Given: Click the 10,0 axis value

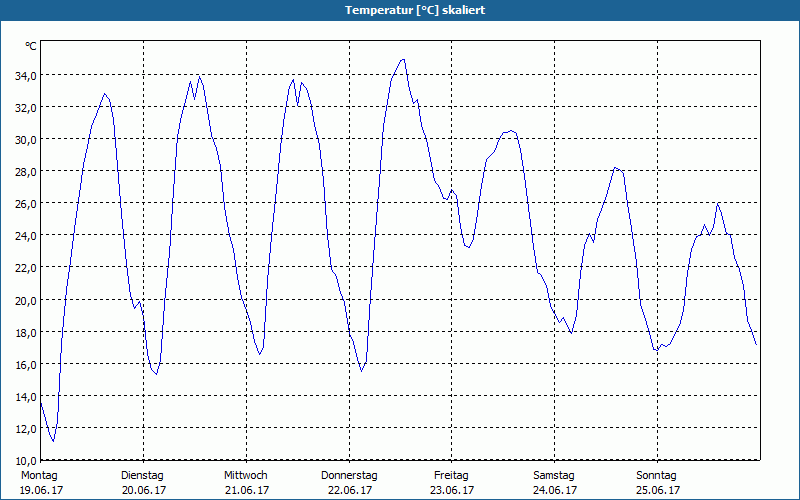Looking at the screenshot, I should [26, 461].
